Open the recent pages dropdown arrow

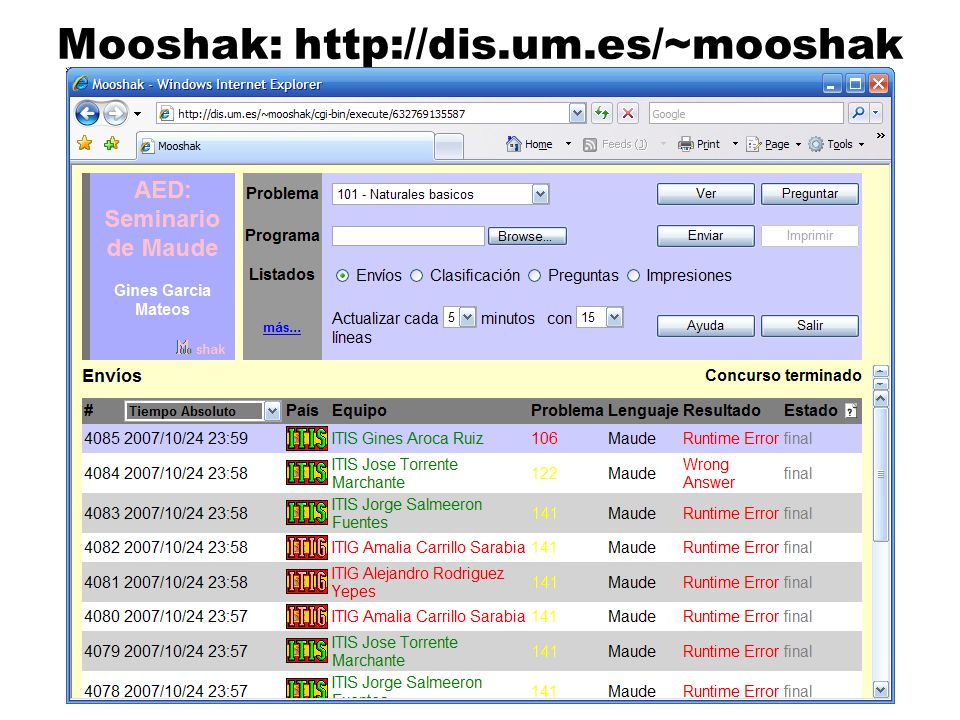pyautogui.click(x=137, y=114)
